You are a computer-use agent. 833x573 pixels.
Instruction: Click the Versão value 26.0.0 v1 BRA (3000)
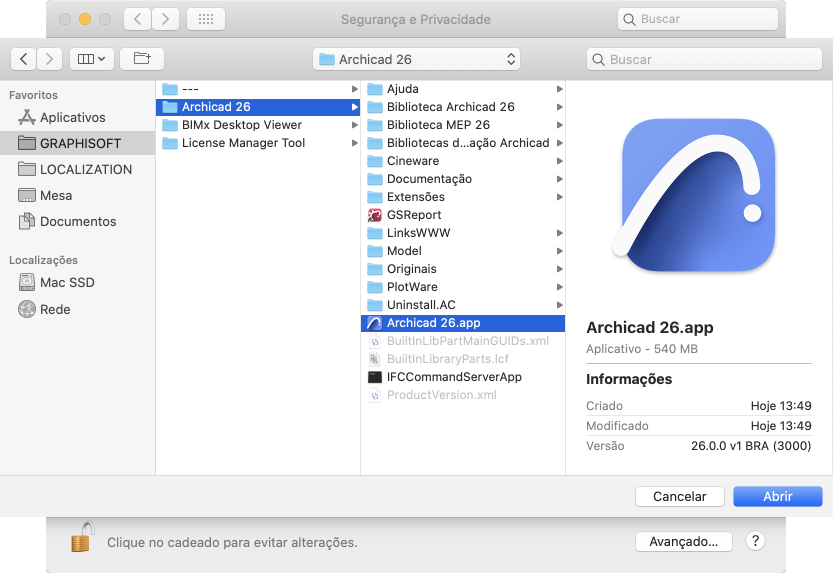[751, 446]
